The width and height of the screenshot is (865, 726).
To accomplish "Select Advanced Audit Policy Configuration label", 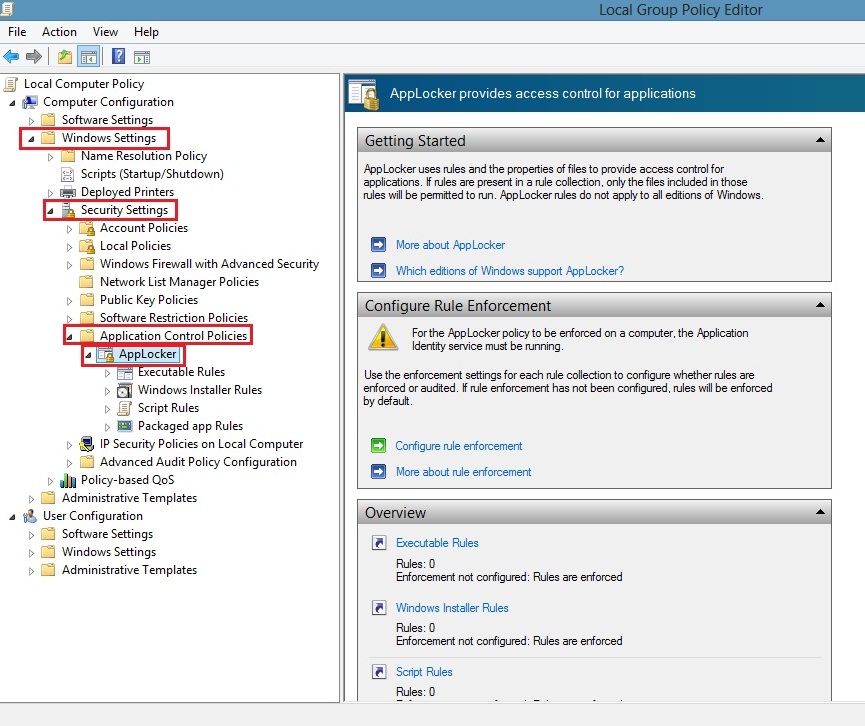I will tap(198, 462).
